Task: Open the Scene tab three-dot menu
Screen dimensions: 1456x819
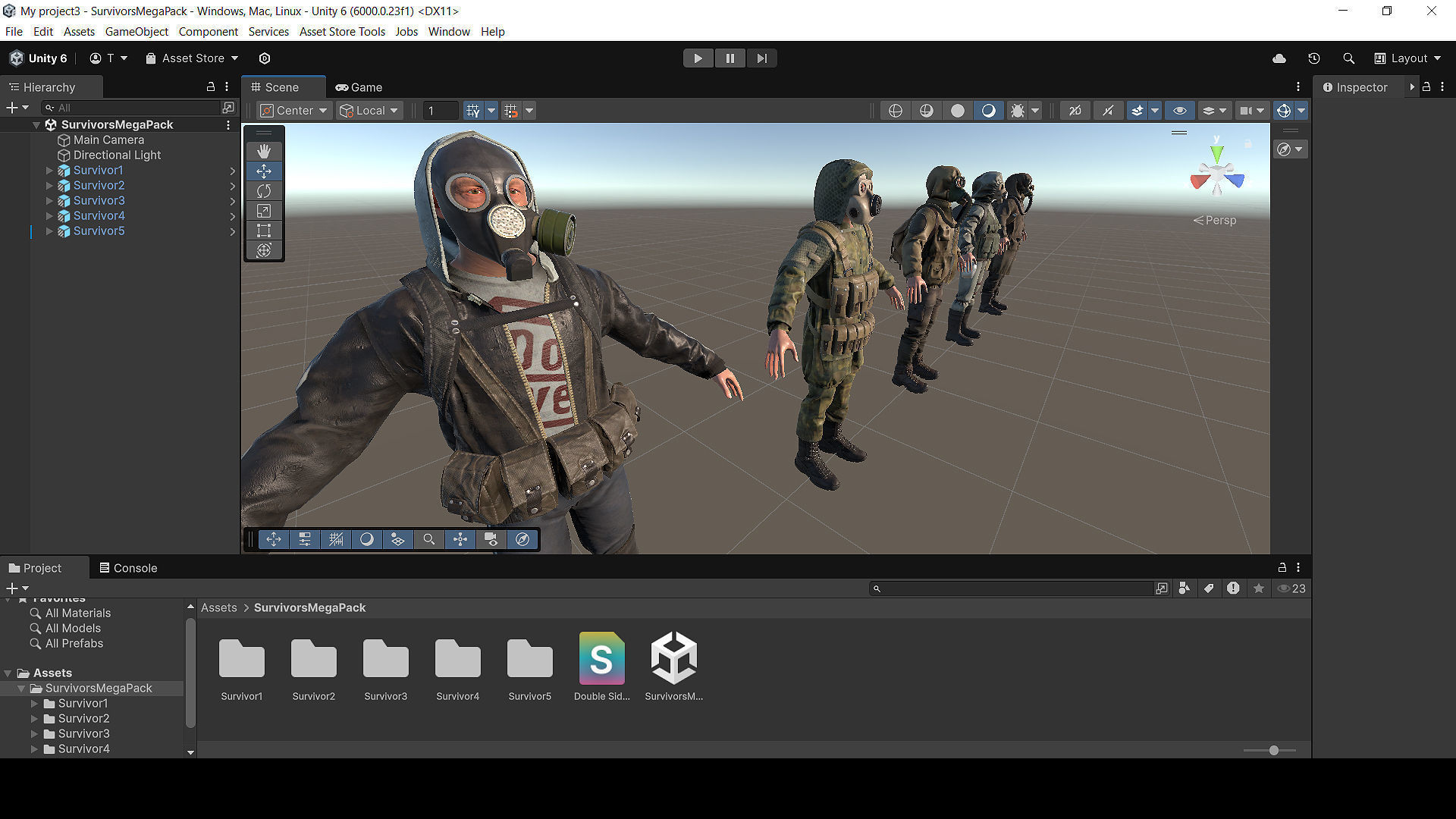Action: pyautogui.click(x=1298, y=87)
